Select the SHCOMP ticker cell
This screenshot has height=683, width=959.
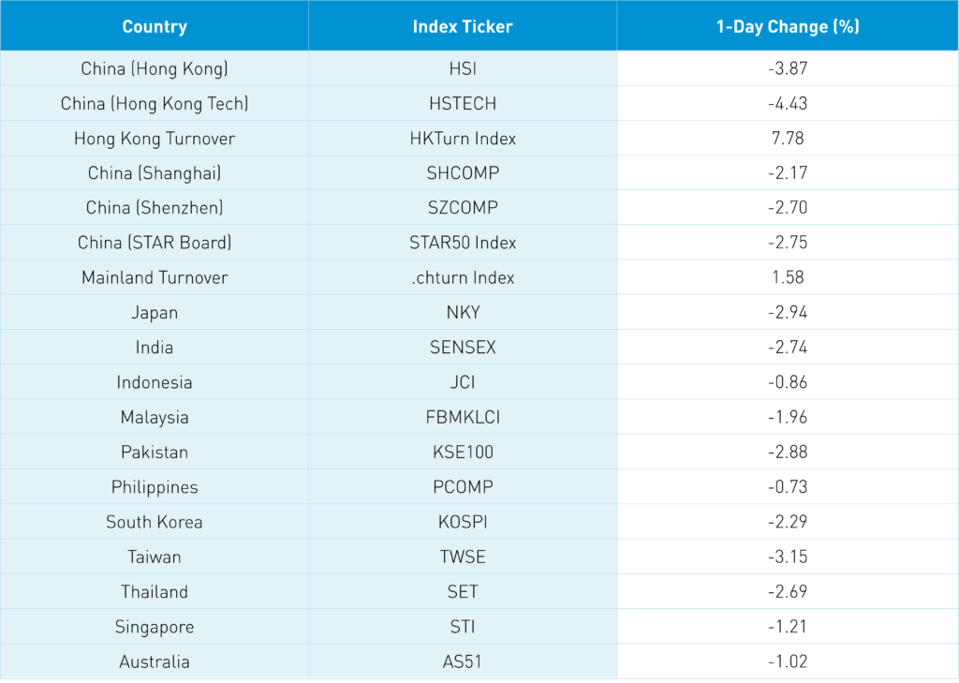[462, 173]
